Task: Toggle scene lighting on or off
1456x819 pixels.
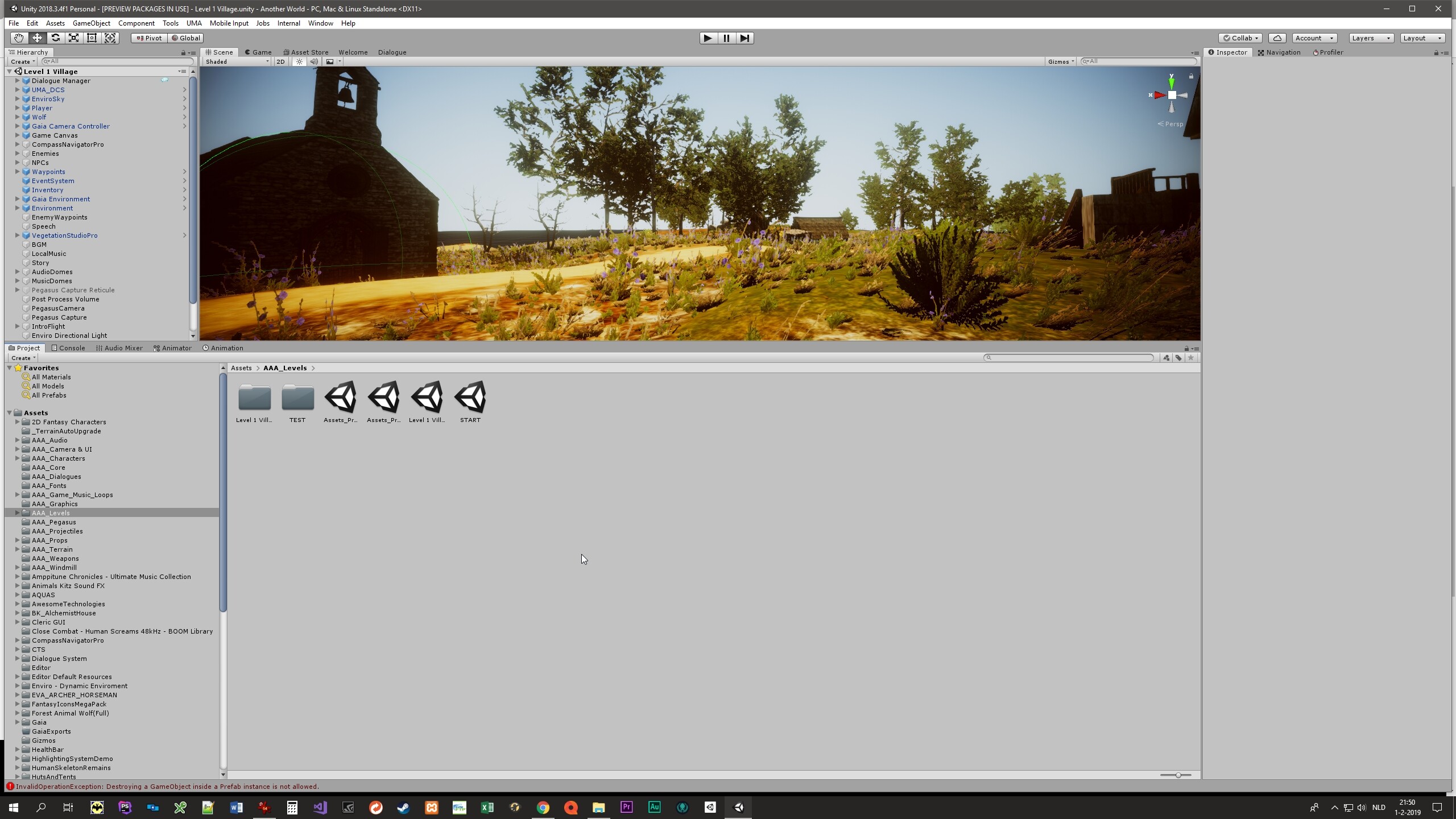Action: (x=299, y=61)
